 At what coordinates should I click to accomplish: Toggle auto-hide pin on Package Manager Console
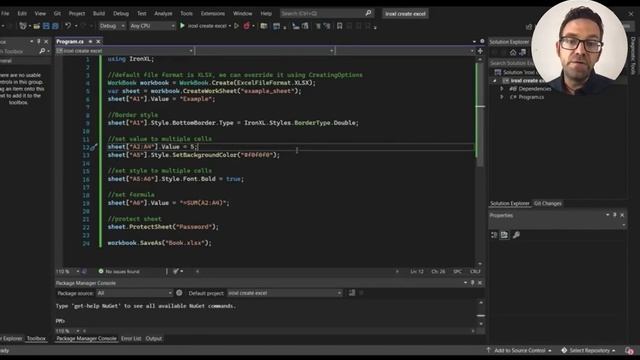(473, 282)
